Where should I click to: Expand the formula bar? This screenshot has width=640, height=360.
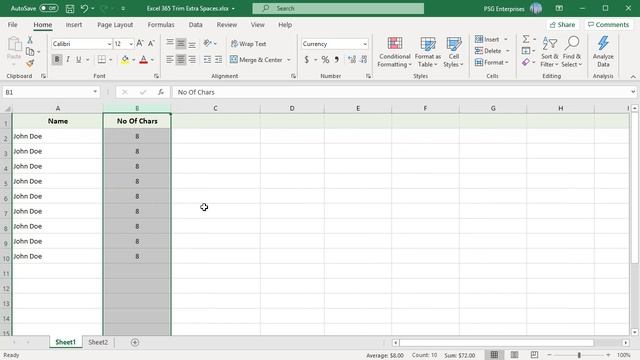633,92
